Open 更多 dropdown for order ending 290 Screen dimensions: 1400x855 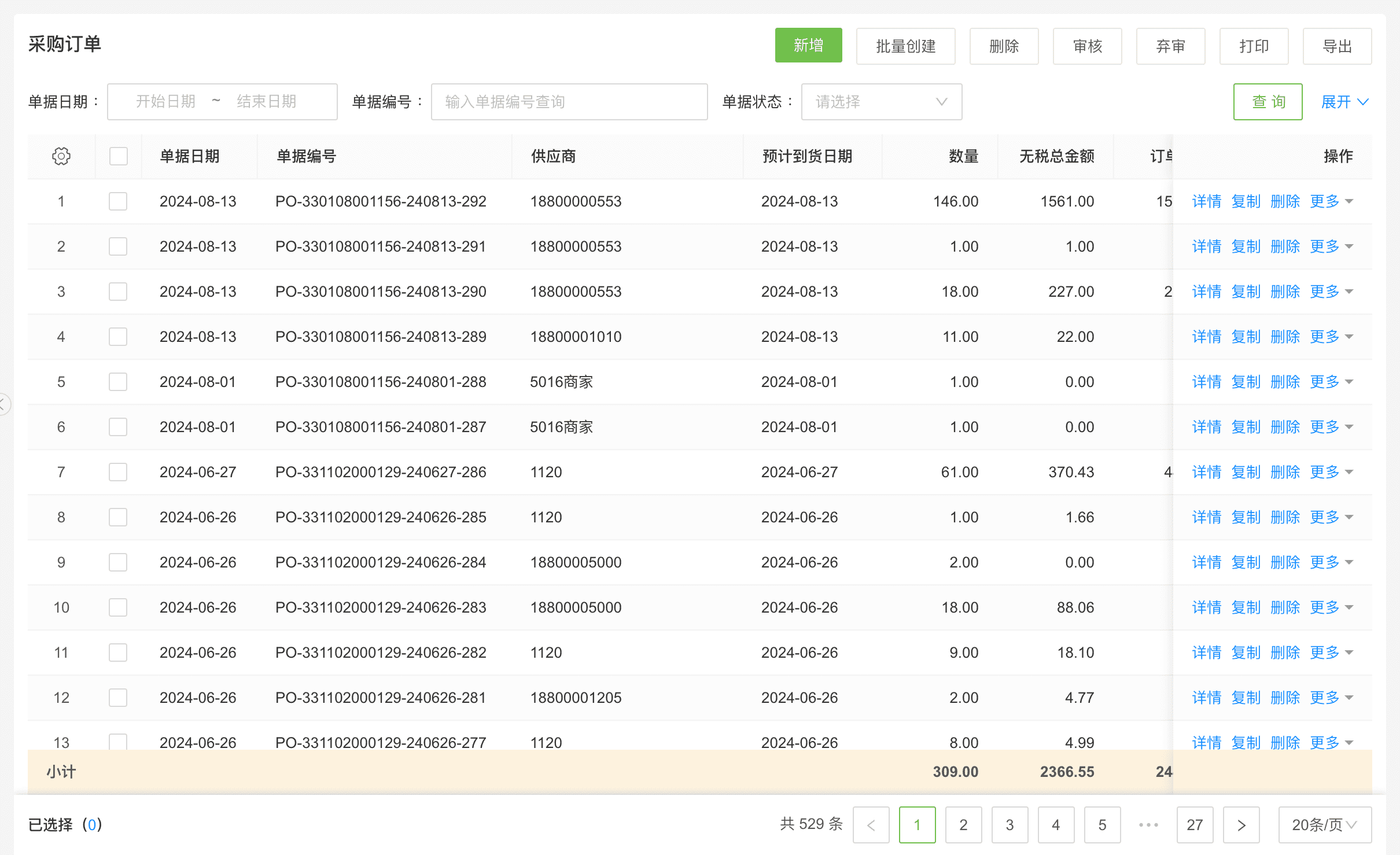tap(1331, 292)
